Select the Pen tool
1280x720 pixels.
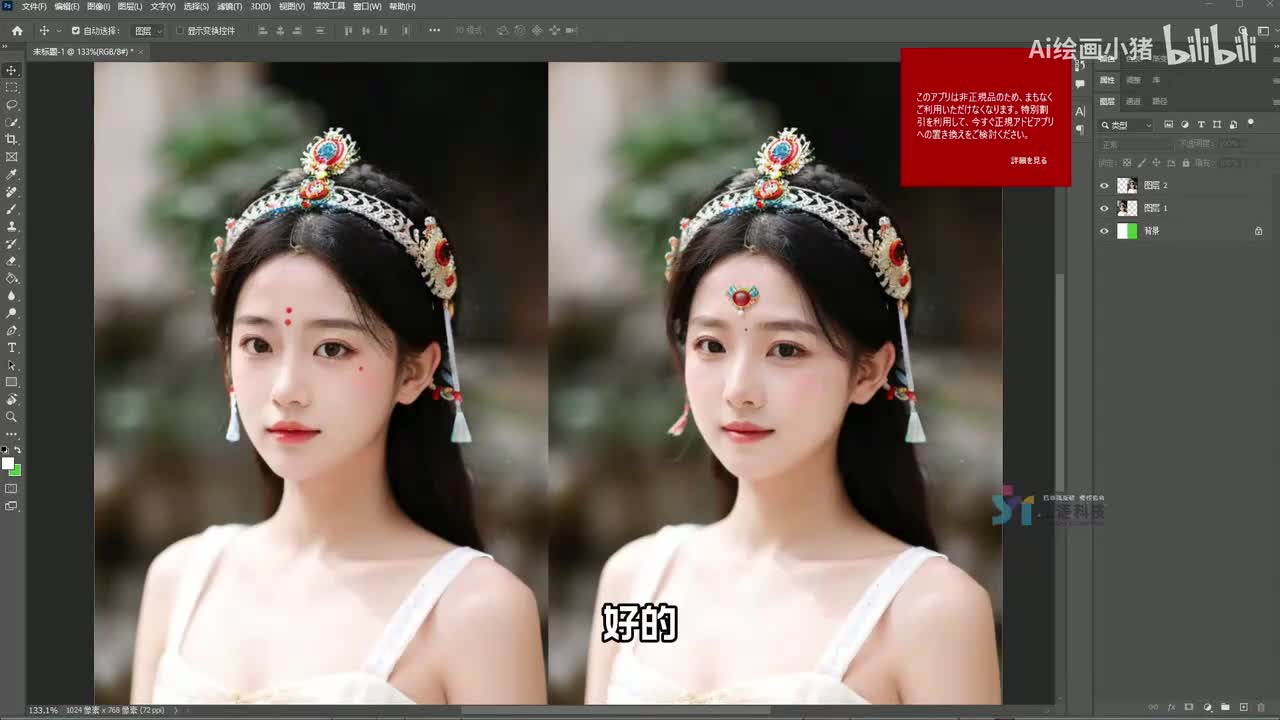[x=12, y=330]
